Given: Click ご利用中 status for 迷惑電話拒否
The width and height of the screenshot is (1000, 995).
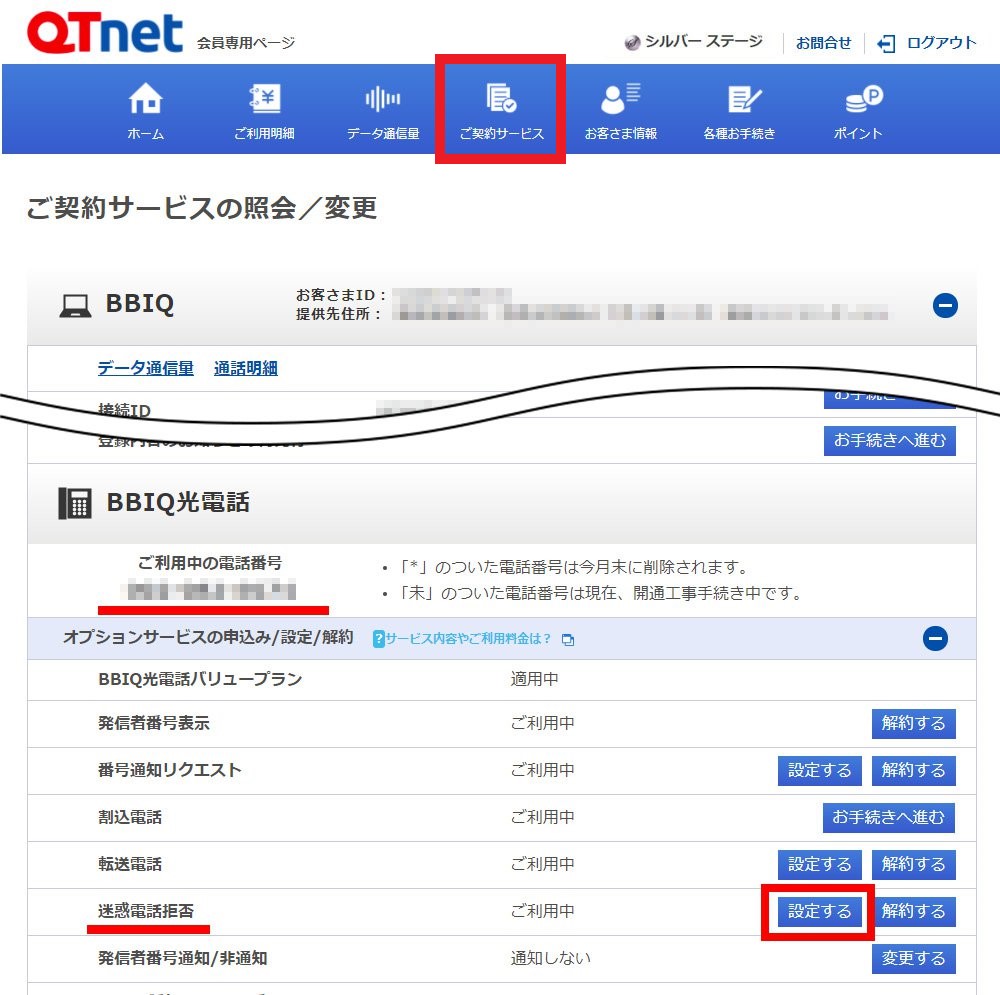Looking at the screenshot, I should 542,911.
